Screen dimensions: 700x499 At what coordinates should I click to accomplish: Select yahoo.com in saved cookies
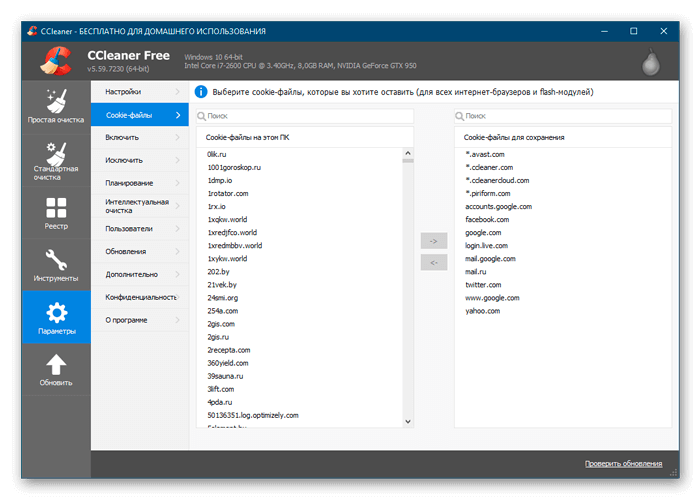coord(483,311)
